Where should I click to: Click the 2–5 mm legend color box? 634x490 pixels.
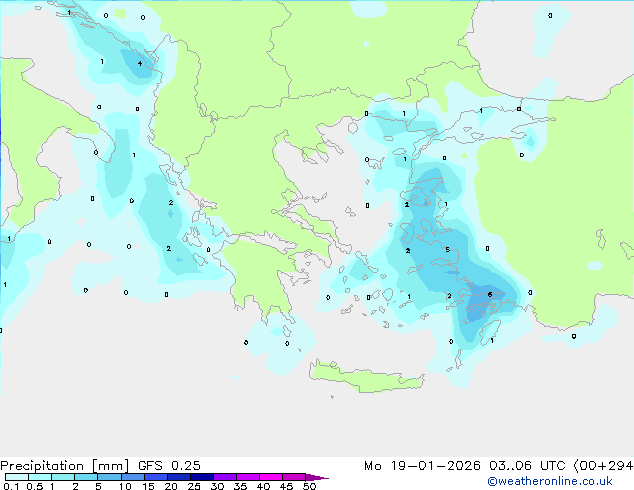[86, 477]
